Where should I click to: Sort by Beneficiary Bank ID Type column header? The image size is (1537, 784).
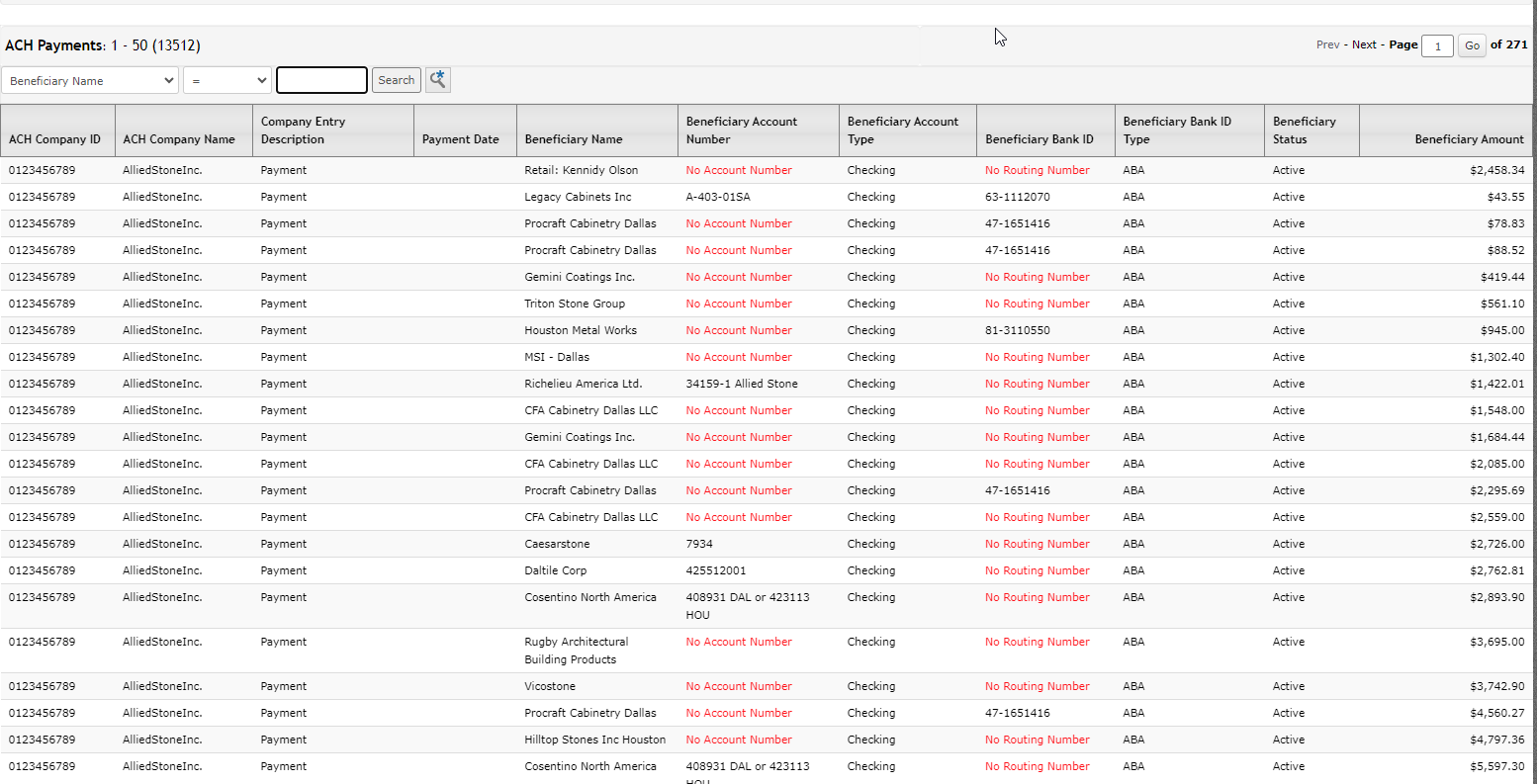[x=1190, y=131]
